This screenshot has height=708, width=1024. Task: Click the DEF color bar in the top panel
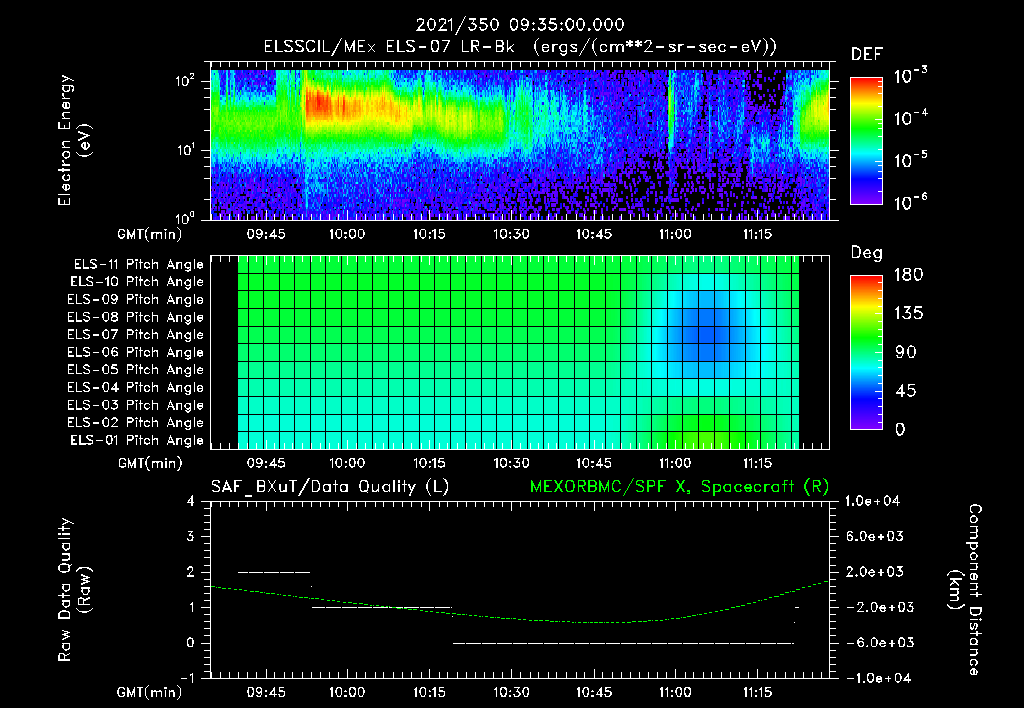pos(866,140)
